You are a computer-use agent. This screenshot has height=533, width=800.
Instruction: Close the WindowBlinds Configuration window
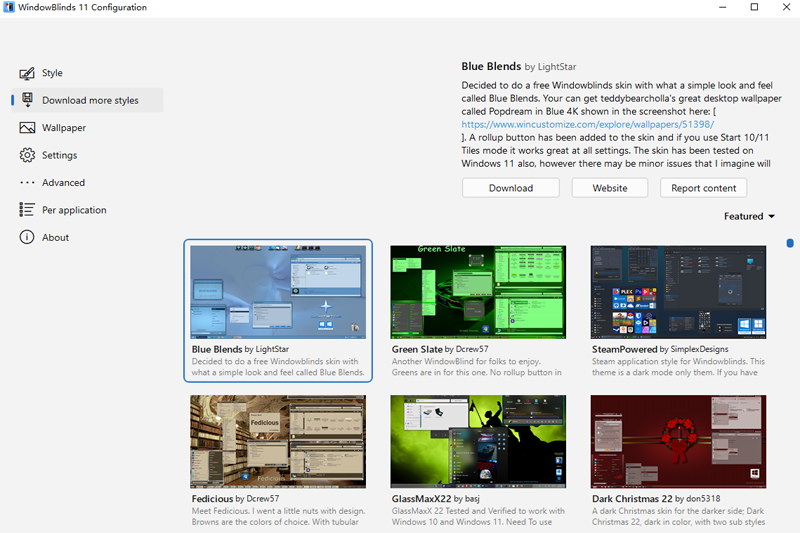786,7
